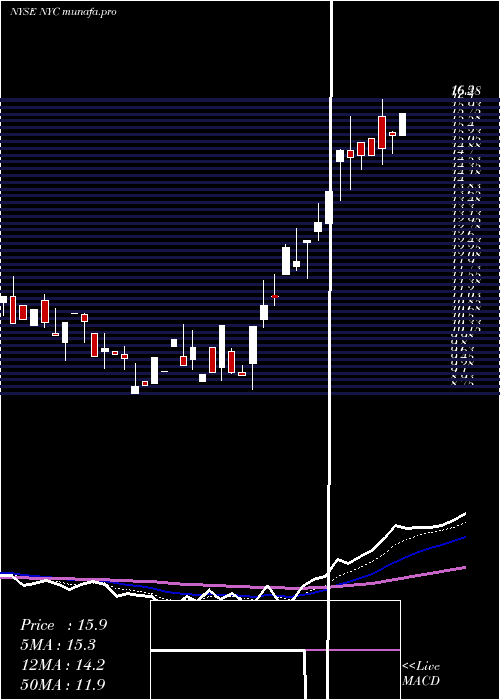Click the '<<Live MACD' label
Screen dimensions: 500x700
coord(421,673)
